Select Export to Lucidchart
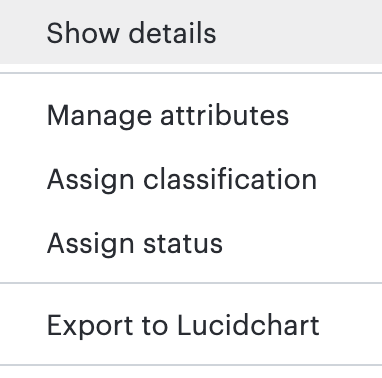382x378 pixels. 191,325
